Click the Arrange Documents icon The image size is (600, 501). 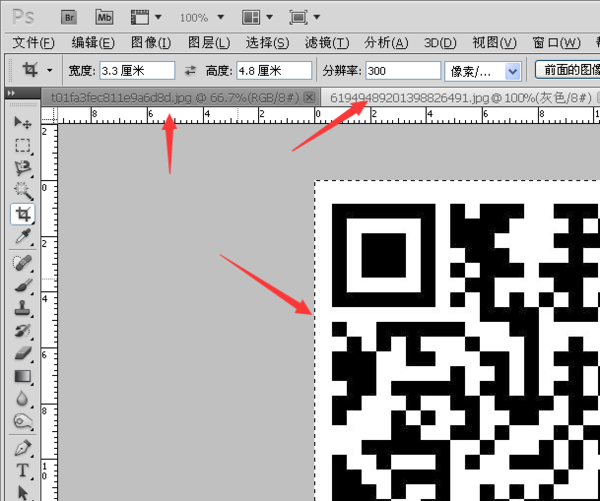click(x=251, y=17)
